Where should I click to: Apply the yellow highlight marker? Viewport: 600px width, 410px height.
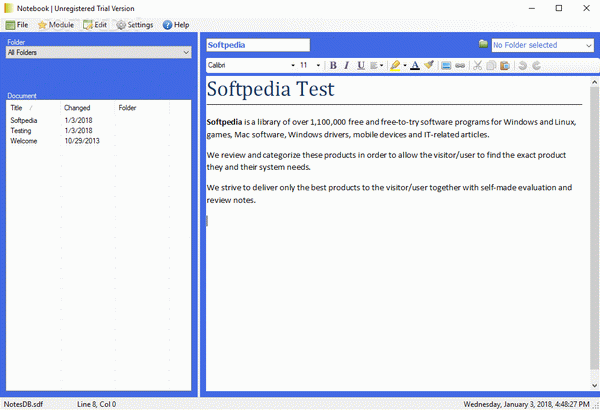click(x=395, y=65)
